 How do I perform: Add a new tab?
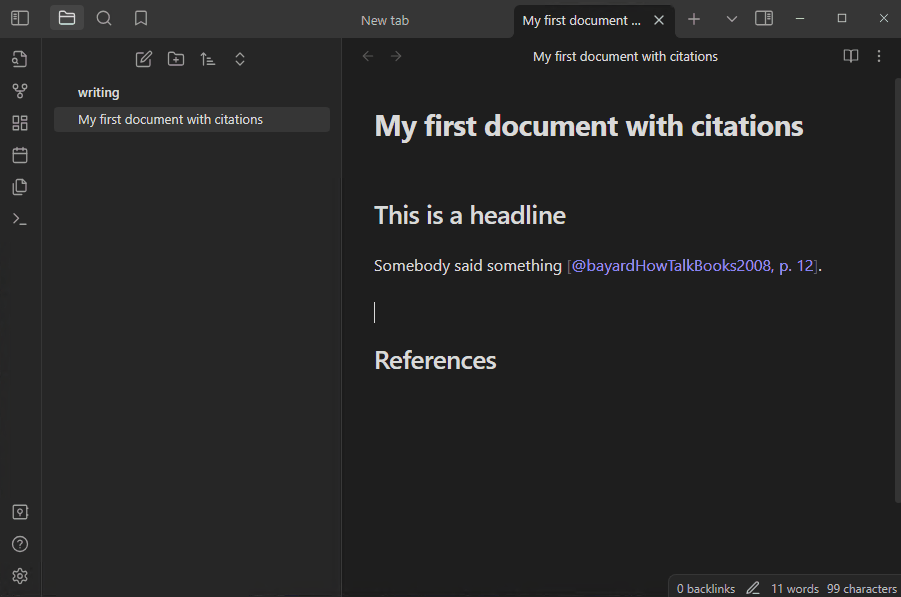pos(694,20)
